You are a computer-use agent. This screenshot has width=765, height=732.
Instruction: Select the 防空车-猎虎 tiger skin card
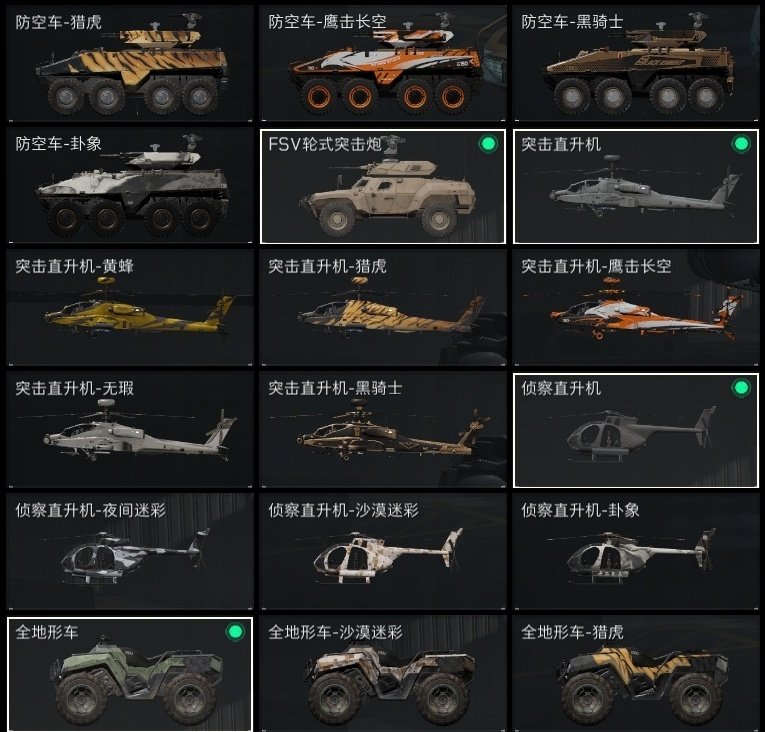click(x=130, y=63)
